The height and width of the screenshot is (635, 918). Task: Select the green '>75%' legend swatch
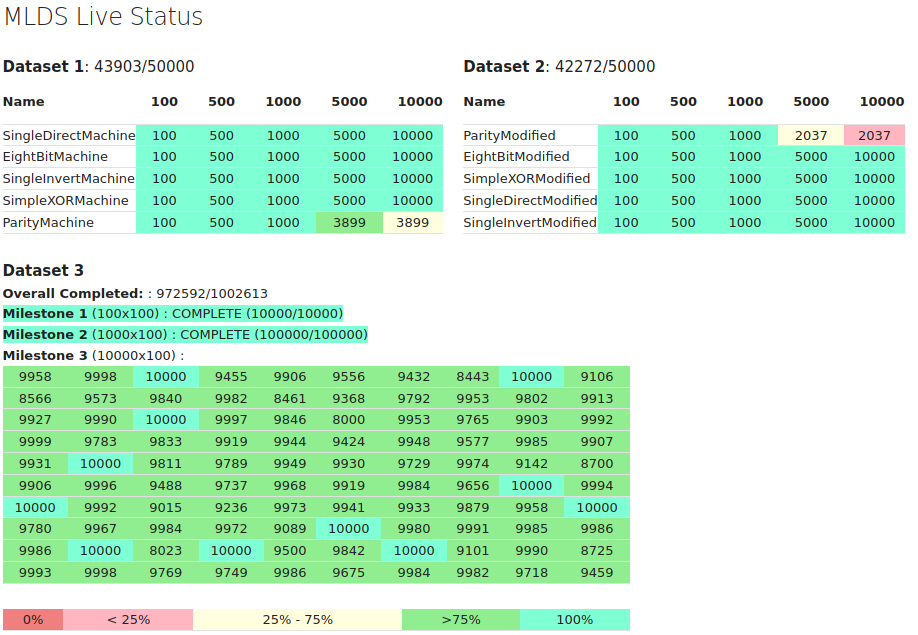coord(461,620)
